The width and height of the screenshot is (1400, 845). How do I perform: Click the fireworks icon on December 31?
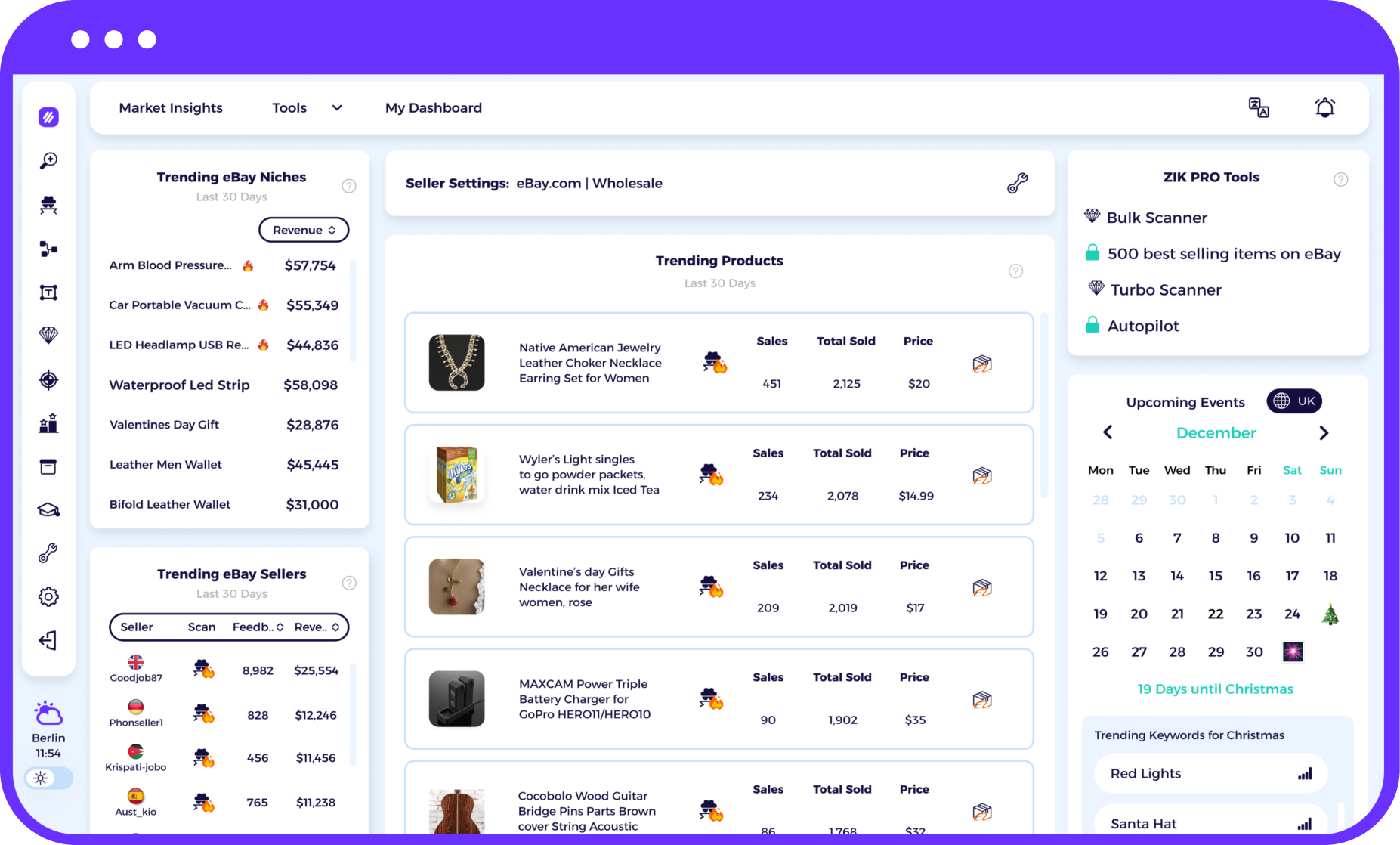click(1293, 652)
